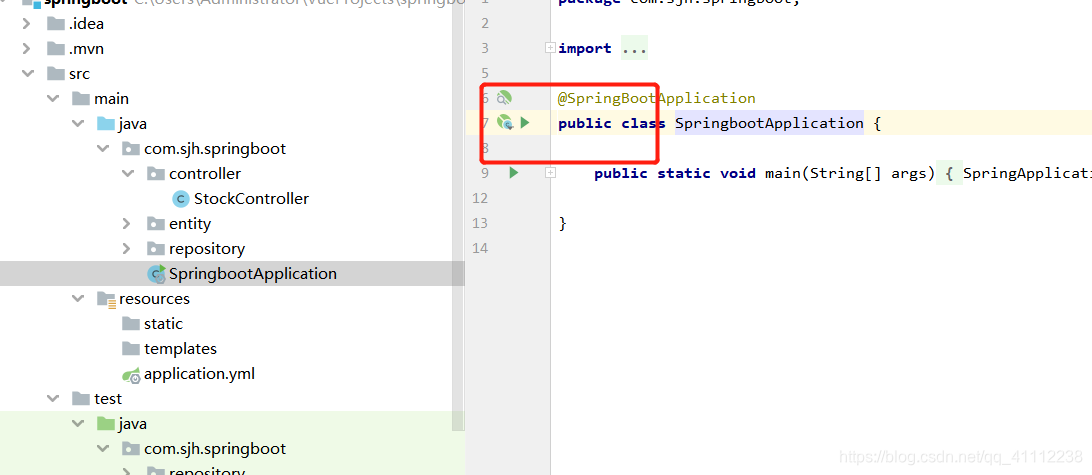The image size is (1092, 475).
Task: Expand the entity package
Action: tap(127, 224)
